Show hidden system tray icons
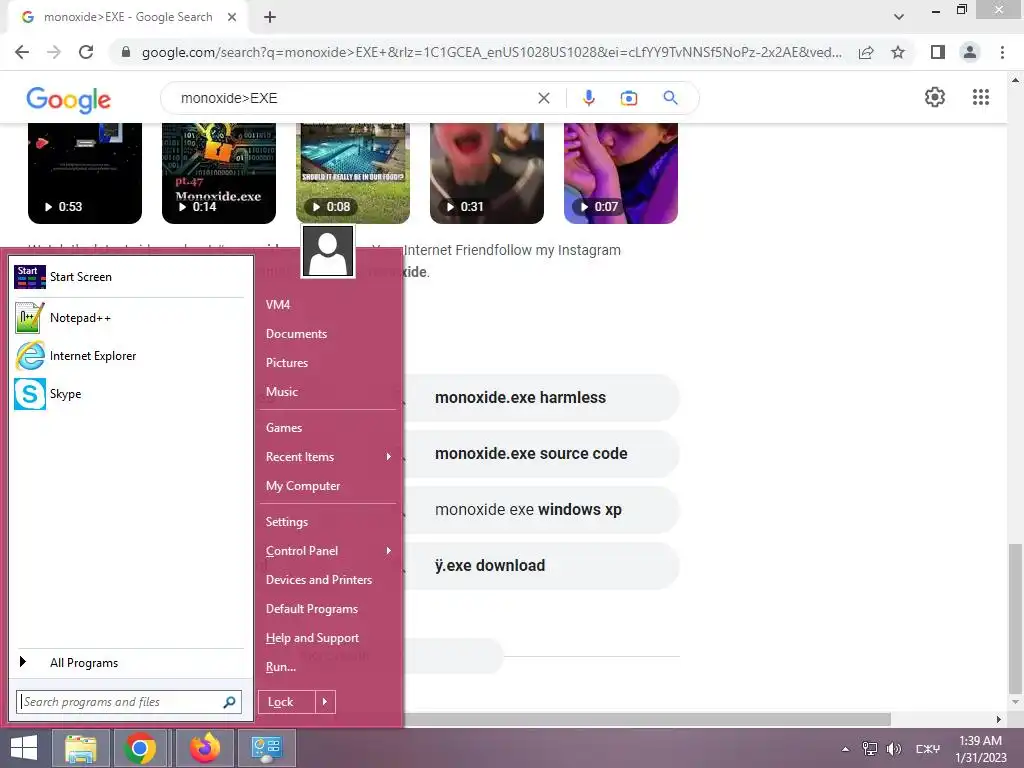Screen dimensions: 1024x768 point(845,749)
